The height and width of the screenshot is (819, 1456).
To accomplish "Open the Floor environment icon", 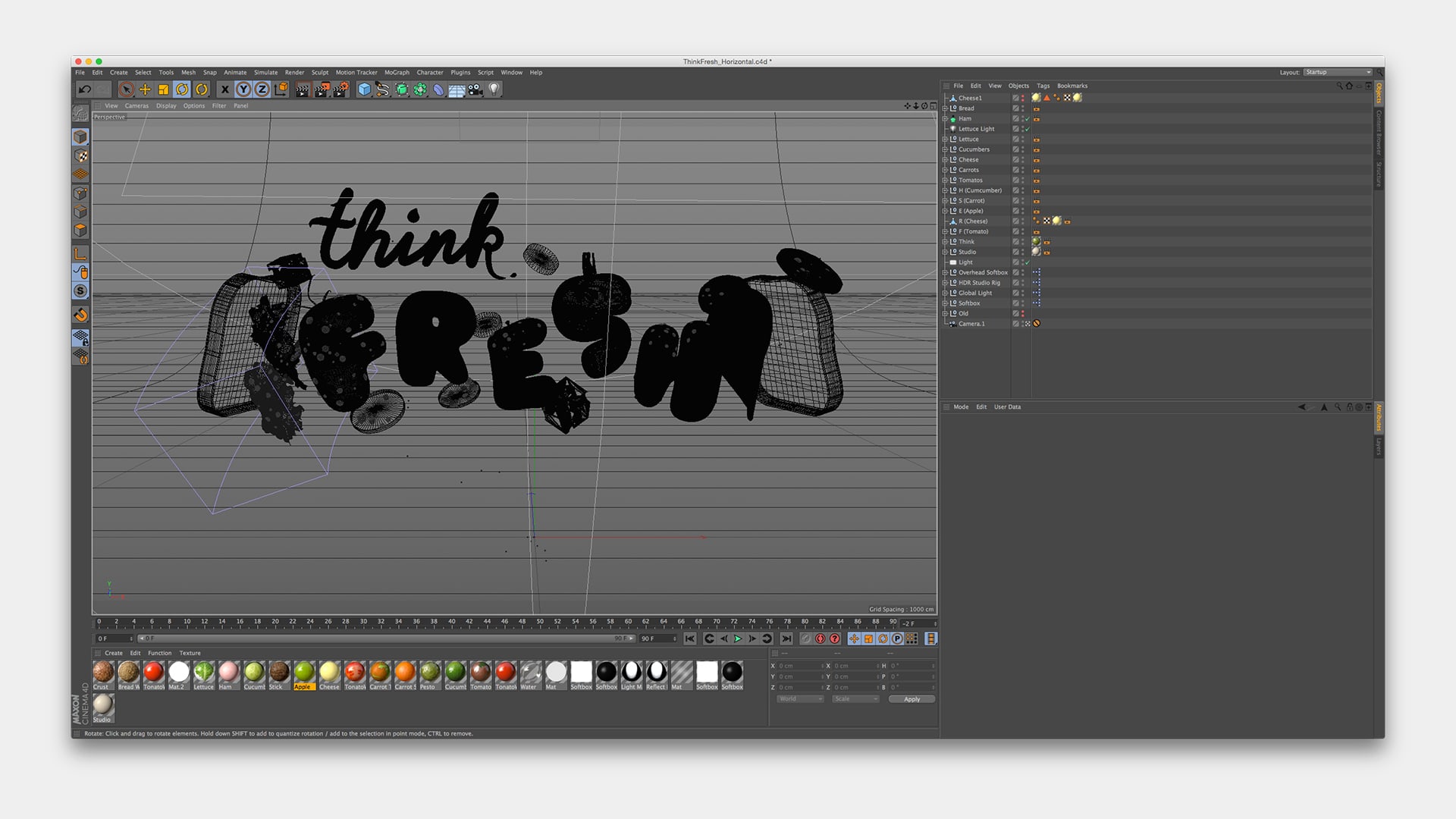I will click(457, 89).
